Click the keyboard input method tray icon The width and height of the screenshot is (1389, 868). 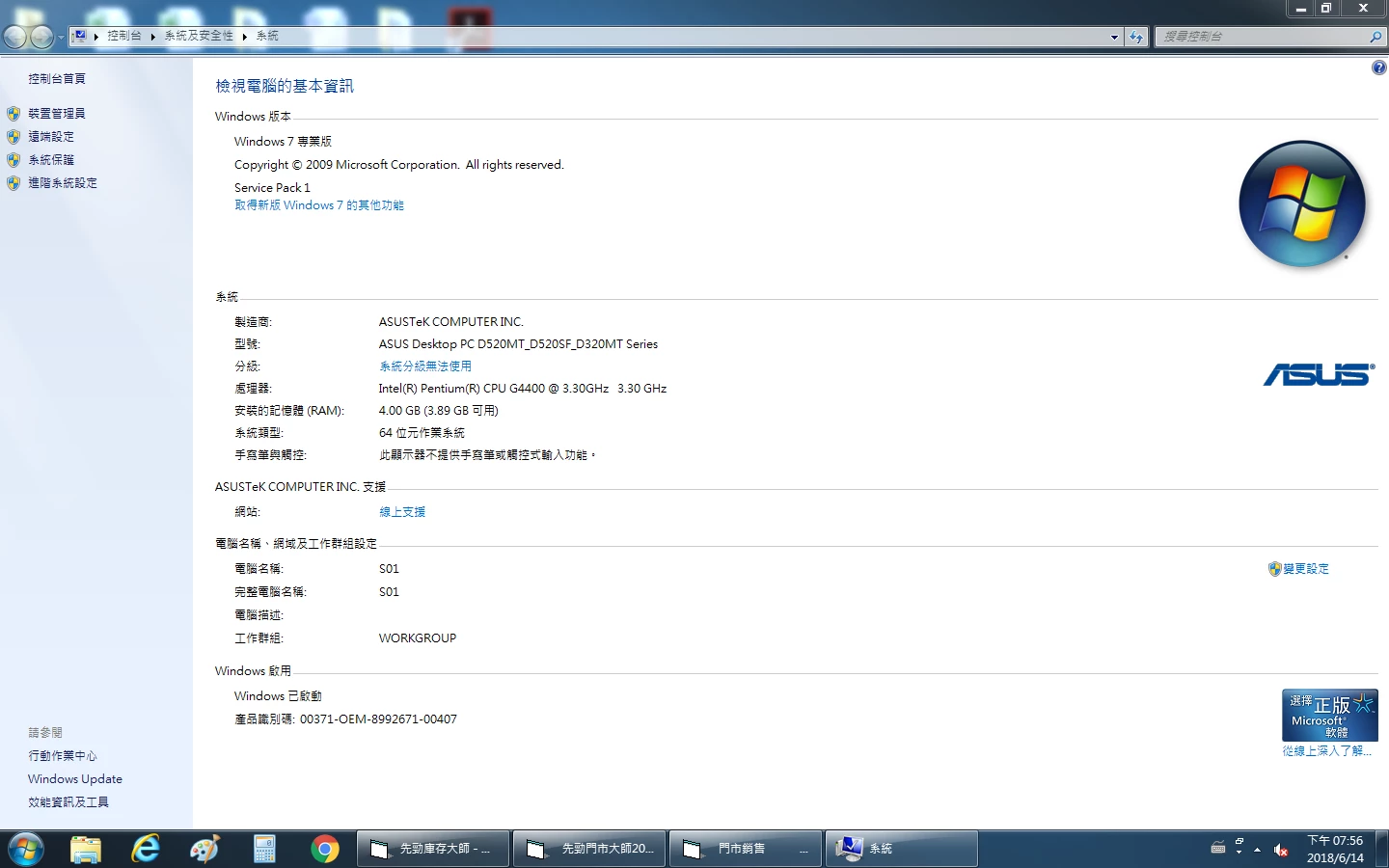(x=1218, y=849)
